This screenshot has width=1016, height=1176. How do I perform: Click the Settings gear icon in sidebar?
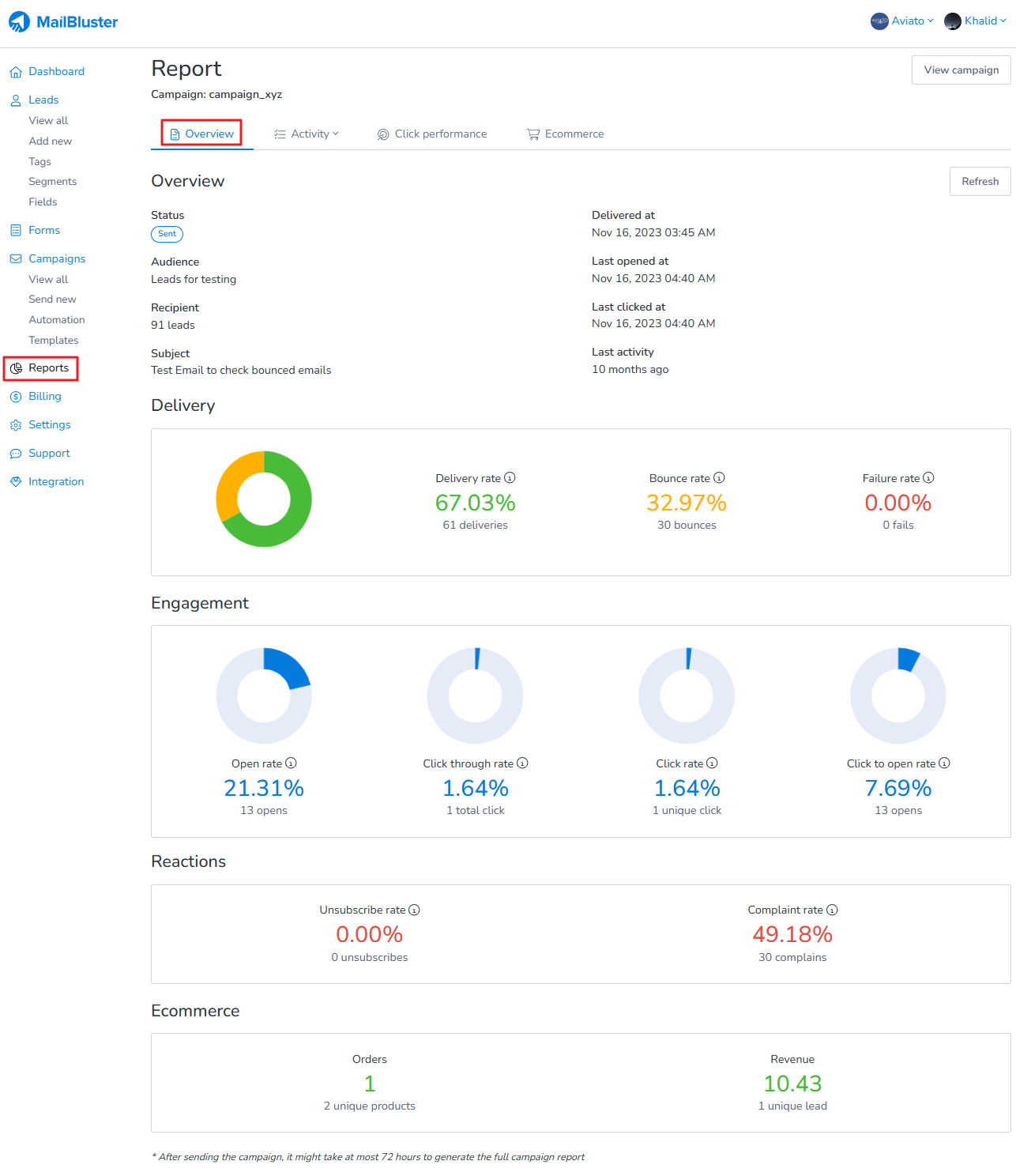click(x=16, y=425)
